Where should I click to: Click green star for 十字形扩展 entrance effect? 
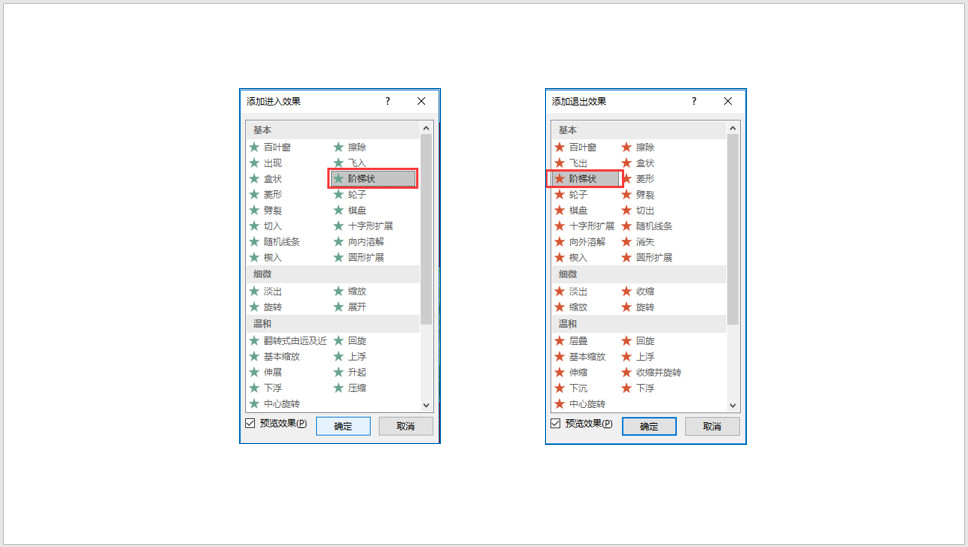pos(338,226)
